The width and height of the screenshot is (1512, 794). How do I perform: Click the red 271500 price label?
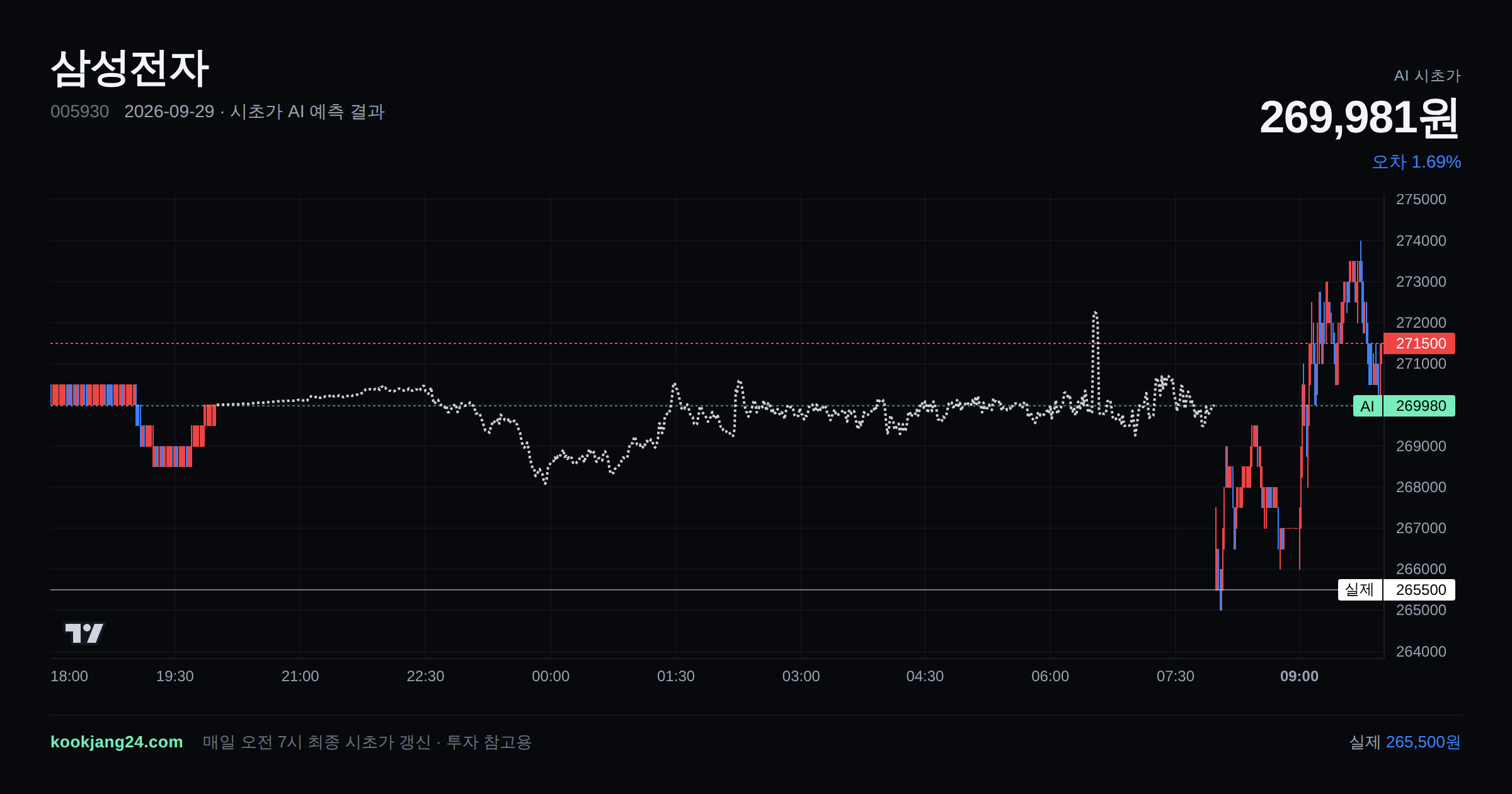1419,343
